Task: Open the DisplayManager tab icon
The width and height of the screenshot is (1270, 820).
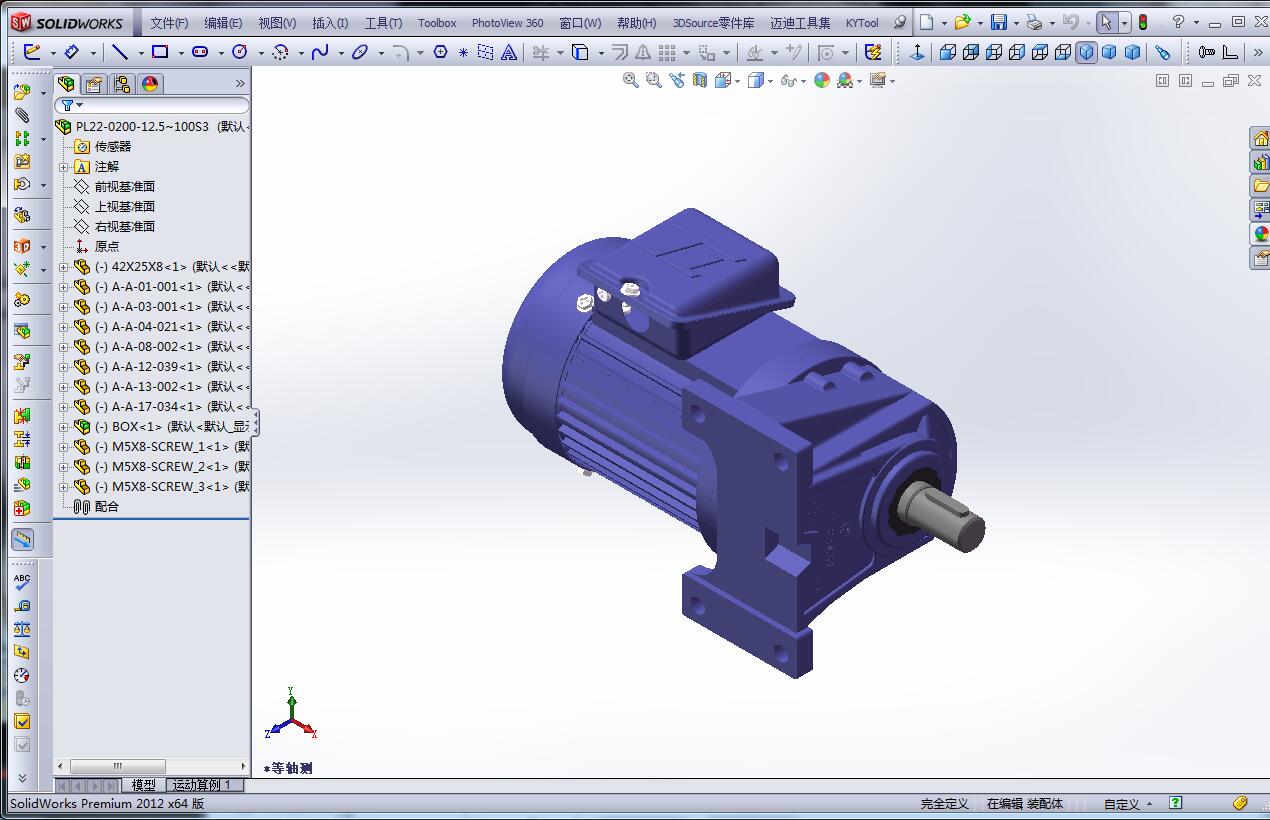Action: 150,84
